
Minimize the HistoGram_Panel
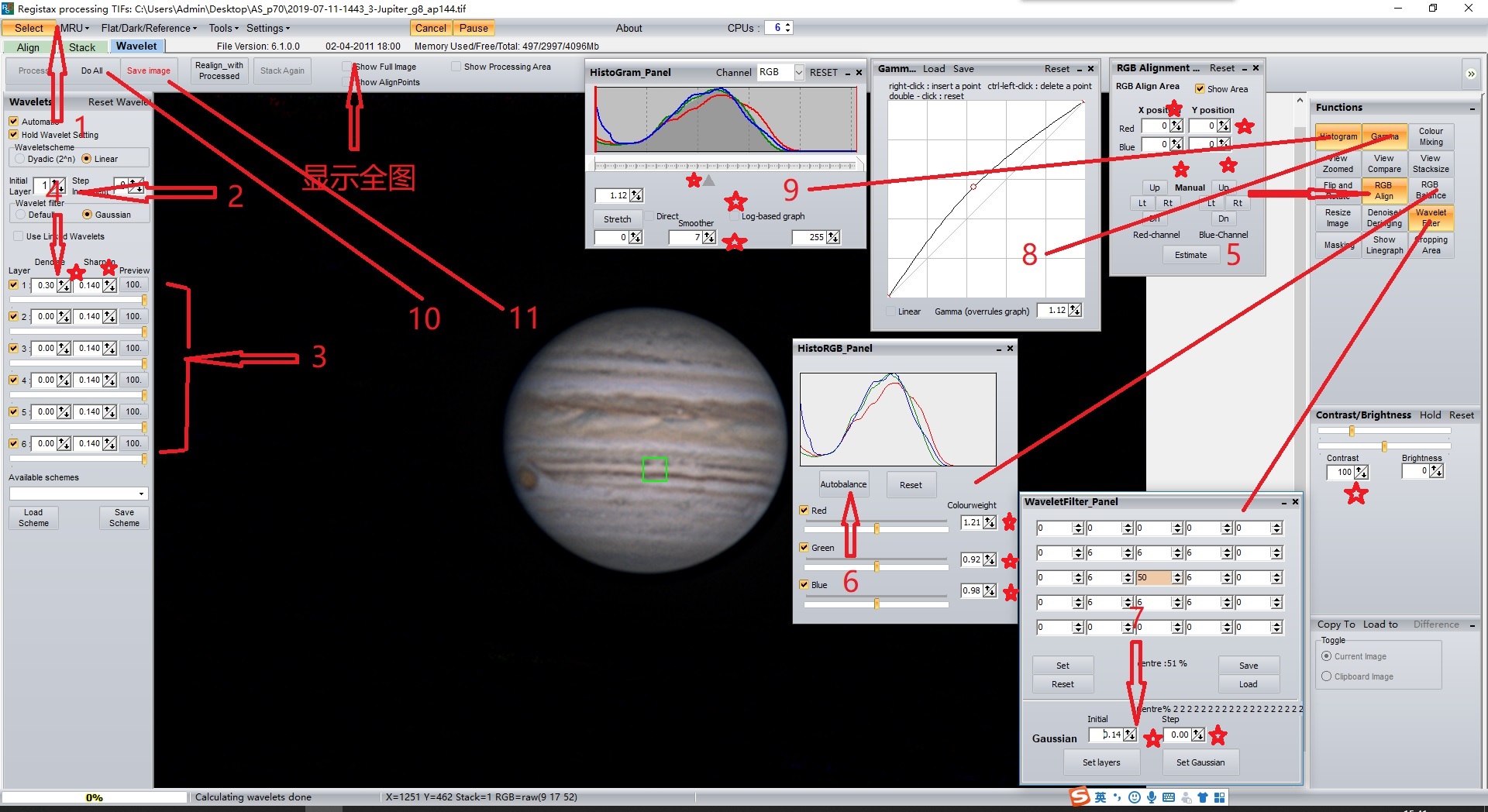pyautogui.click(x=847, y=73)
